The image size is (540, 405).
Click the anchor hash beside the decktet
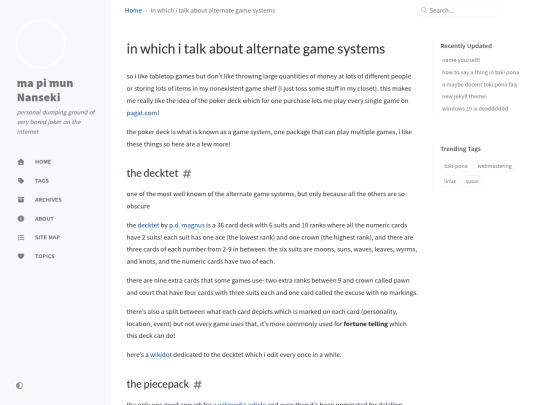coord(187,174)
